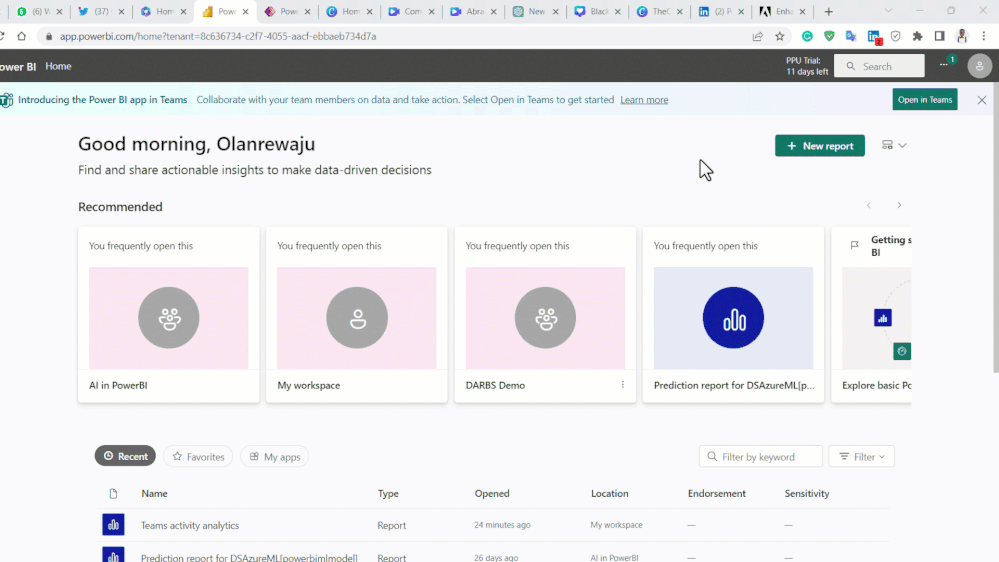This screenshot has width=999, height=562.
Task: Open the Explore basic Power BI card
Action: (x=871, y=315)
